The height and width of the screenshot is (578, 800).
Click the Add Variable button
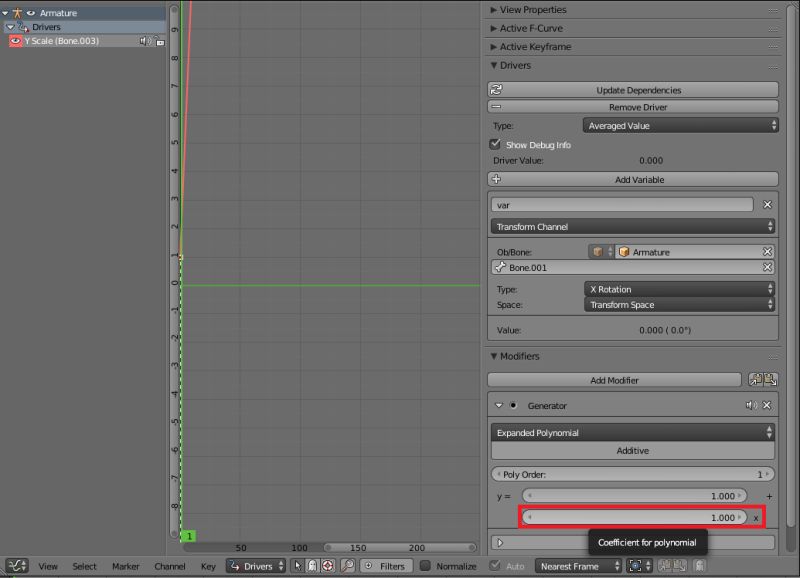pos(640,180)
